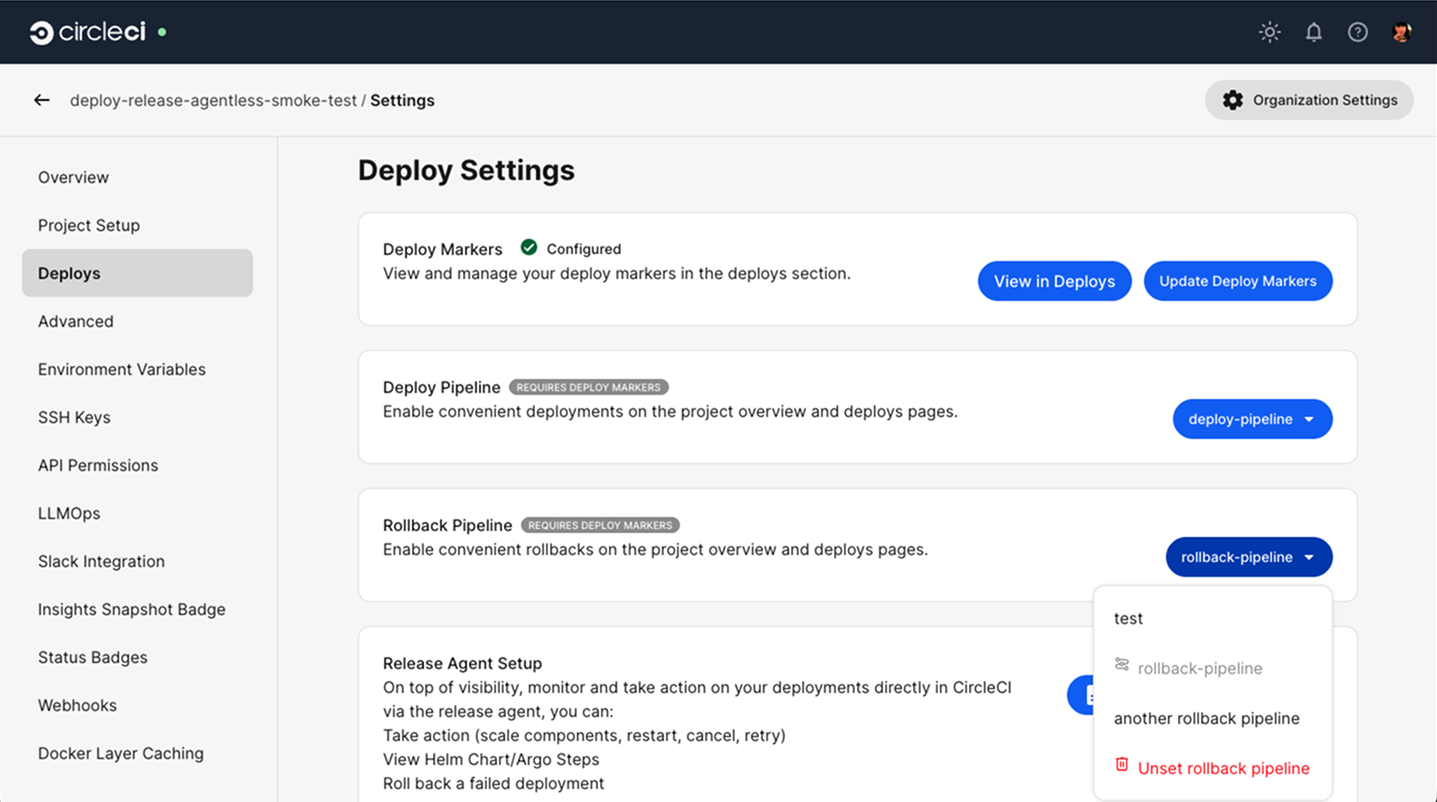Click the pipeline icon next to grayed rollback-pipeline
Image resolution: width=1437 pixels, height=802 pixels.
click(1122, 667)
